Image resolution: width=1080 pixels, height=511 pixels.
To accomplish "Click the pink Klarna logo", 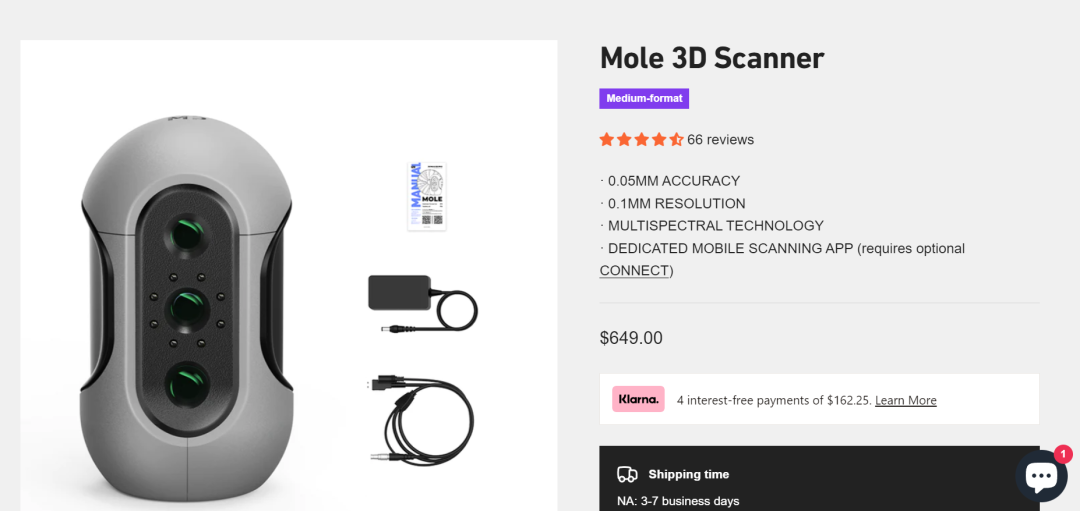I will (x=638, y=399).
